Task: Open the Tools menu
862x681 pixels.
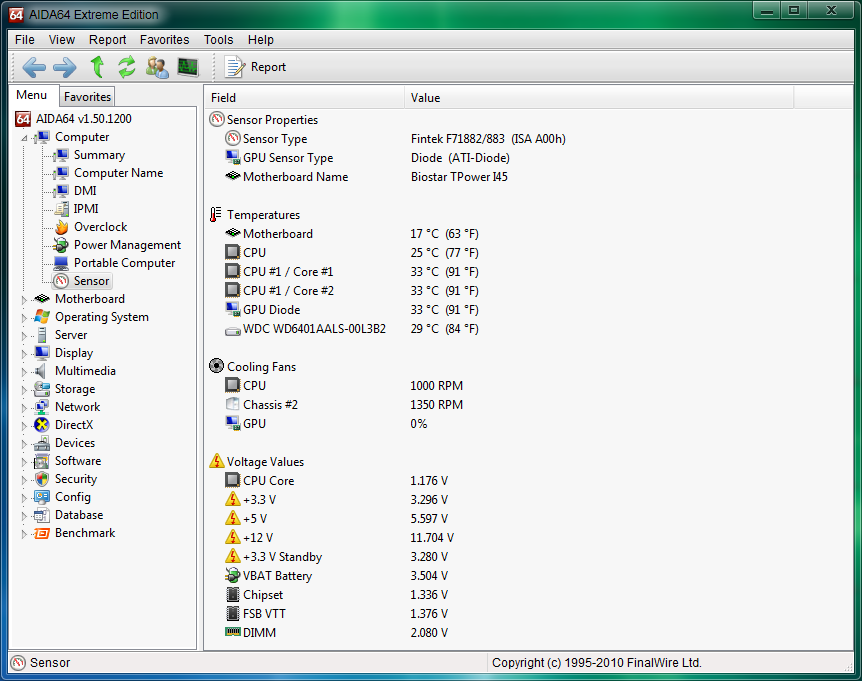Action: 218,40
